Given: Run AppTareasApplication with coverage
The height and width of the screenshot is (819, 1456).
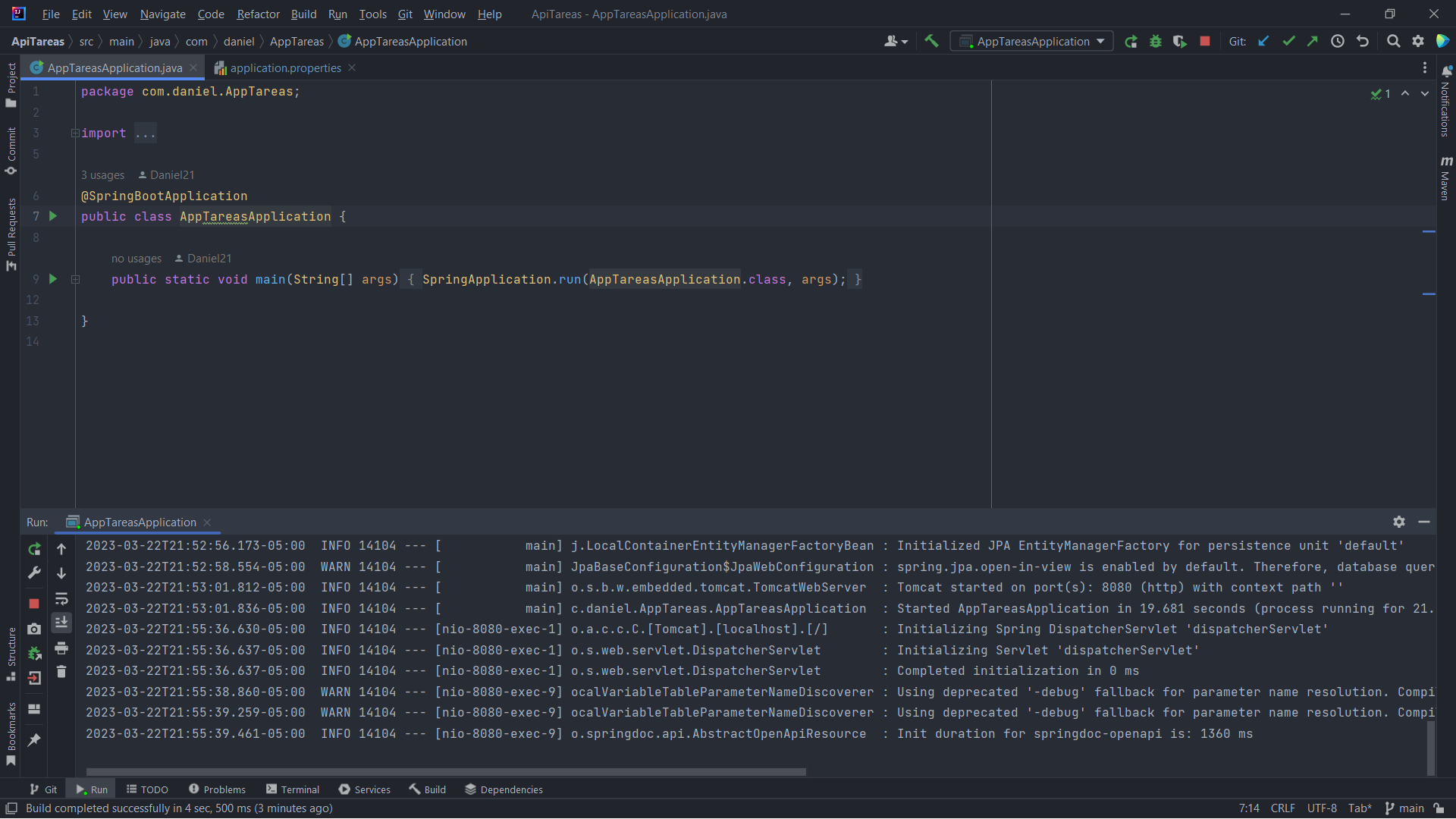Looking at the screenshot, I should coord(1180,41).
